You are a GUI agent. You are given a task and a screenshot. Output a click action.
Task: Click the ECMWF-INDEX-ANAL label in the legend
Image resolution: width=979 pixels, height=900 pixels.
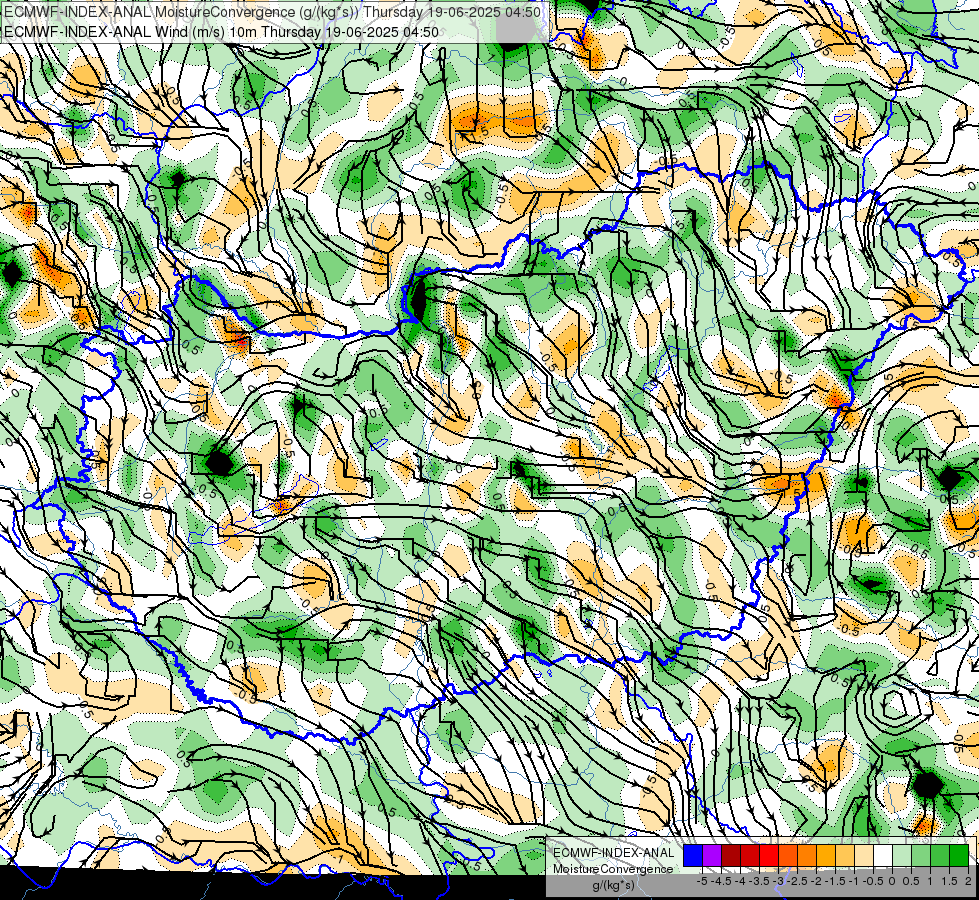tap(613, 853)
